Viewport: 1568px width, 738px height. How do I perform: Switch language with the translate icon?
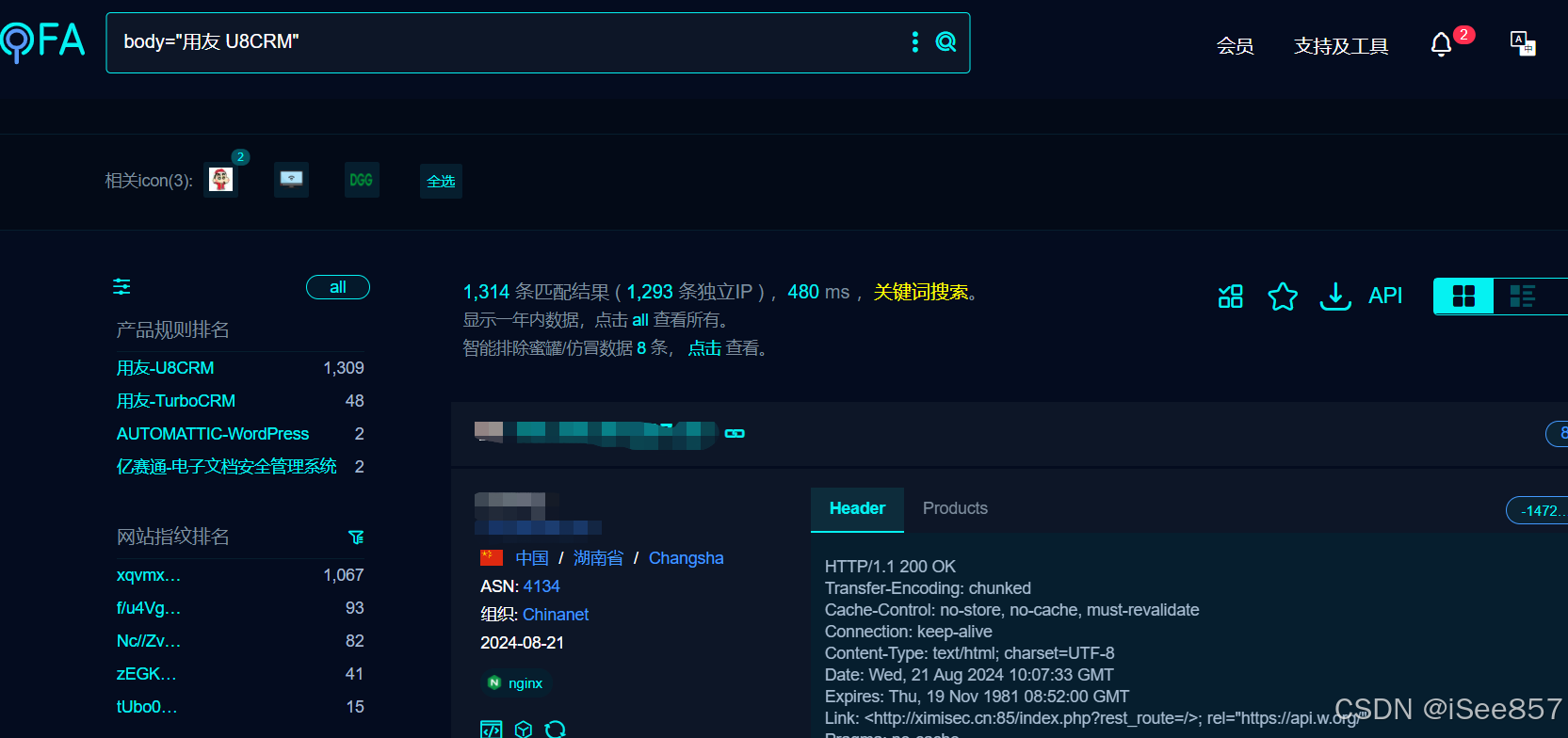1523,43
